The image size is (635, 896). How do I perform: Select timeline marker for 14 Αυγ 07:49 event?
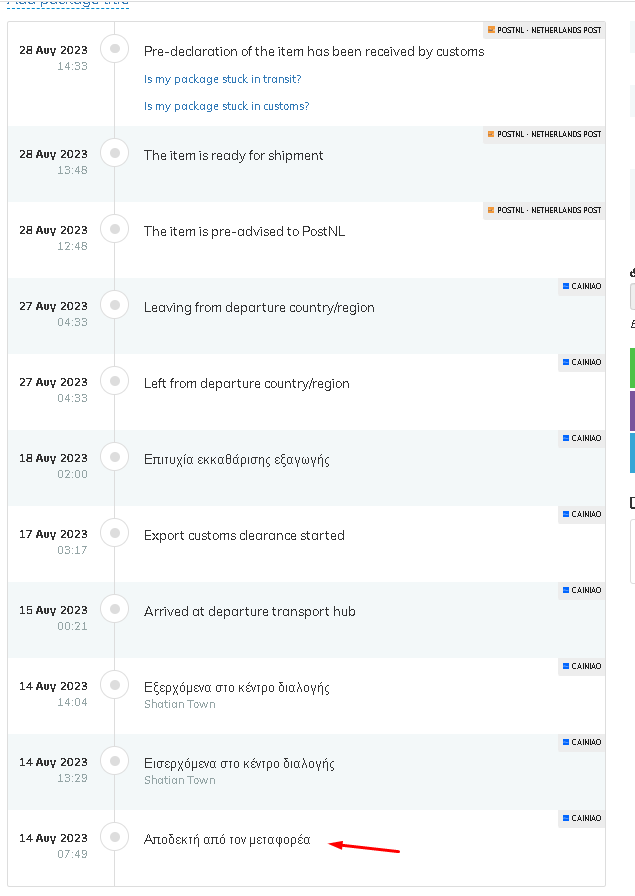[115, 837]
